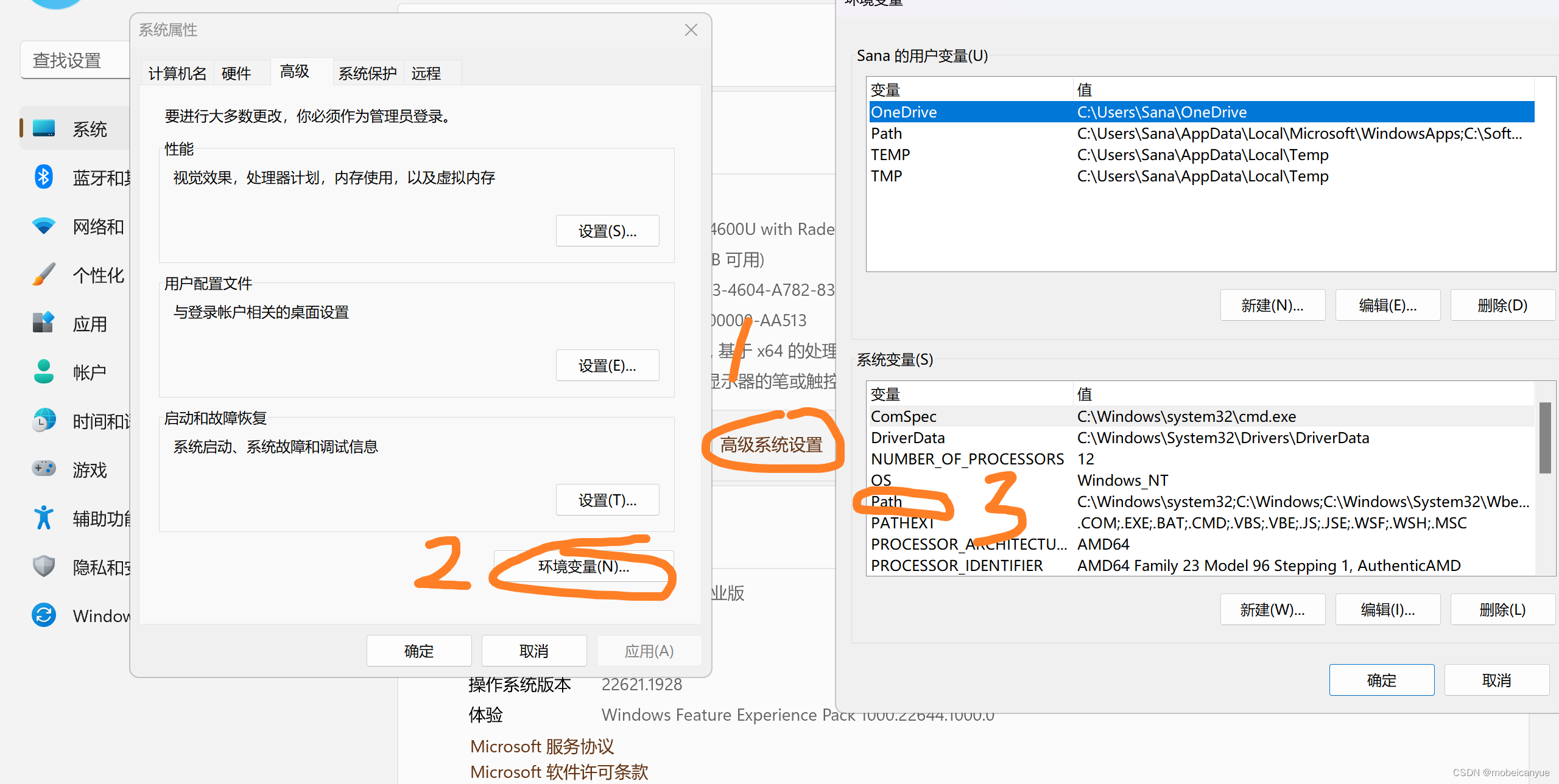Switch to the 系统保护 tab

click(367, 74)
